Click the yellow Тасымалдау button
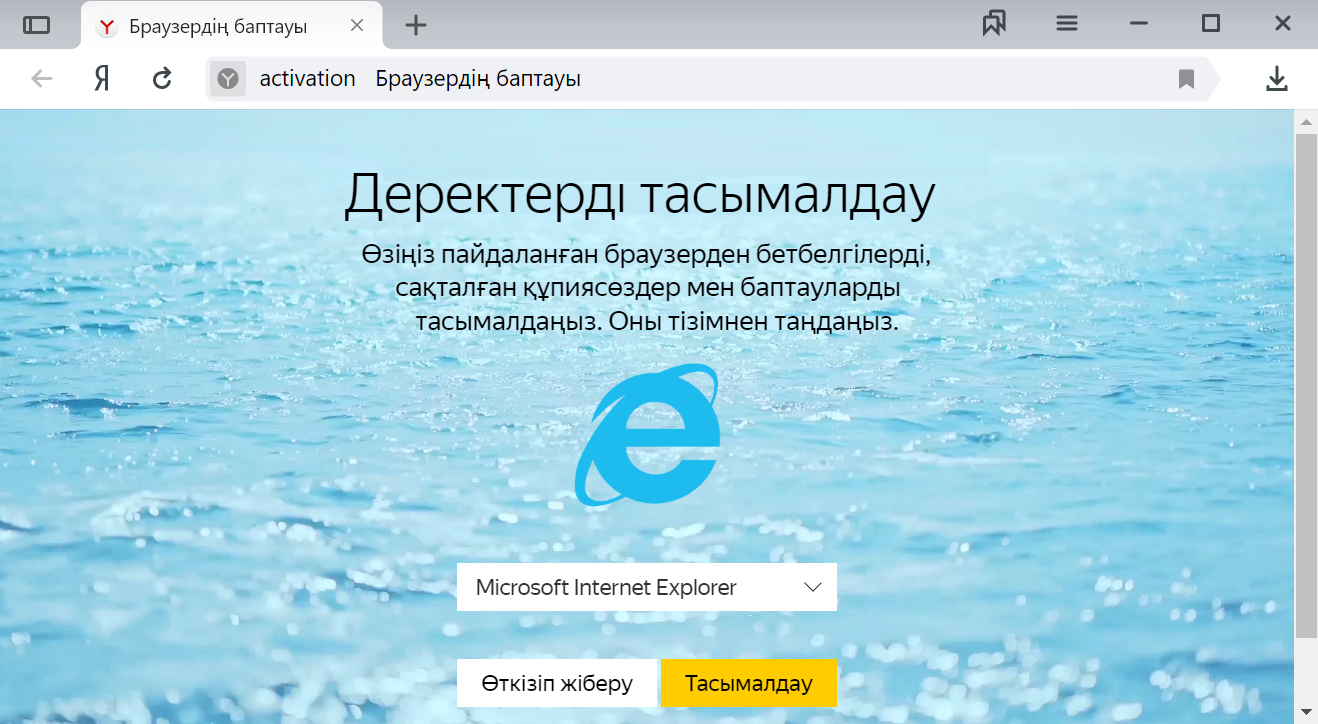The width and height of the screenshot is (1318, 724). 749,683
